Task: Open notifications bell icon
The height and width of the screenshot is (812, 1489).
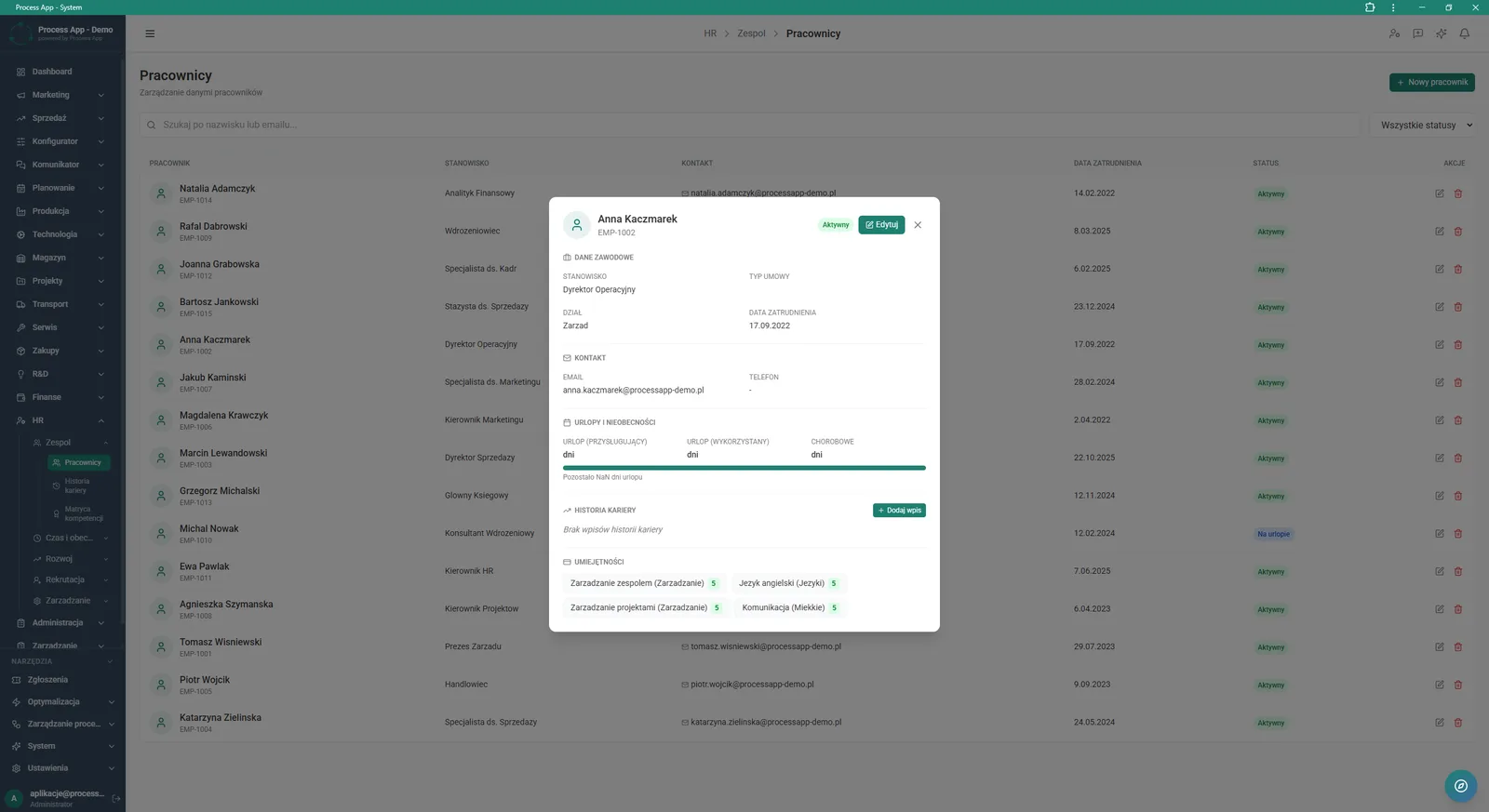Action: tap(1464, 33)
